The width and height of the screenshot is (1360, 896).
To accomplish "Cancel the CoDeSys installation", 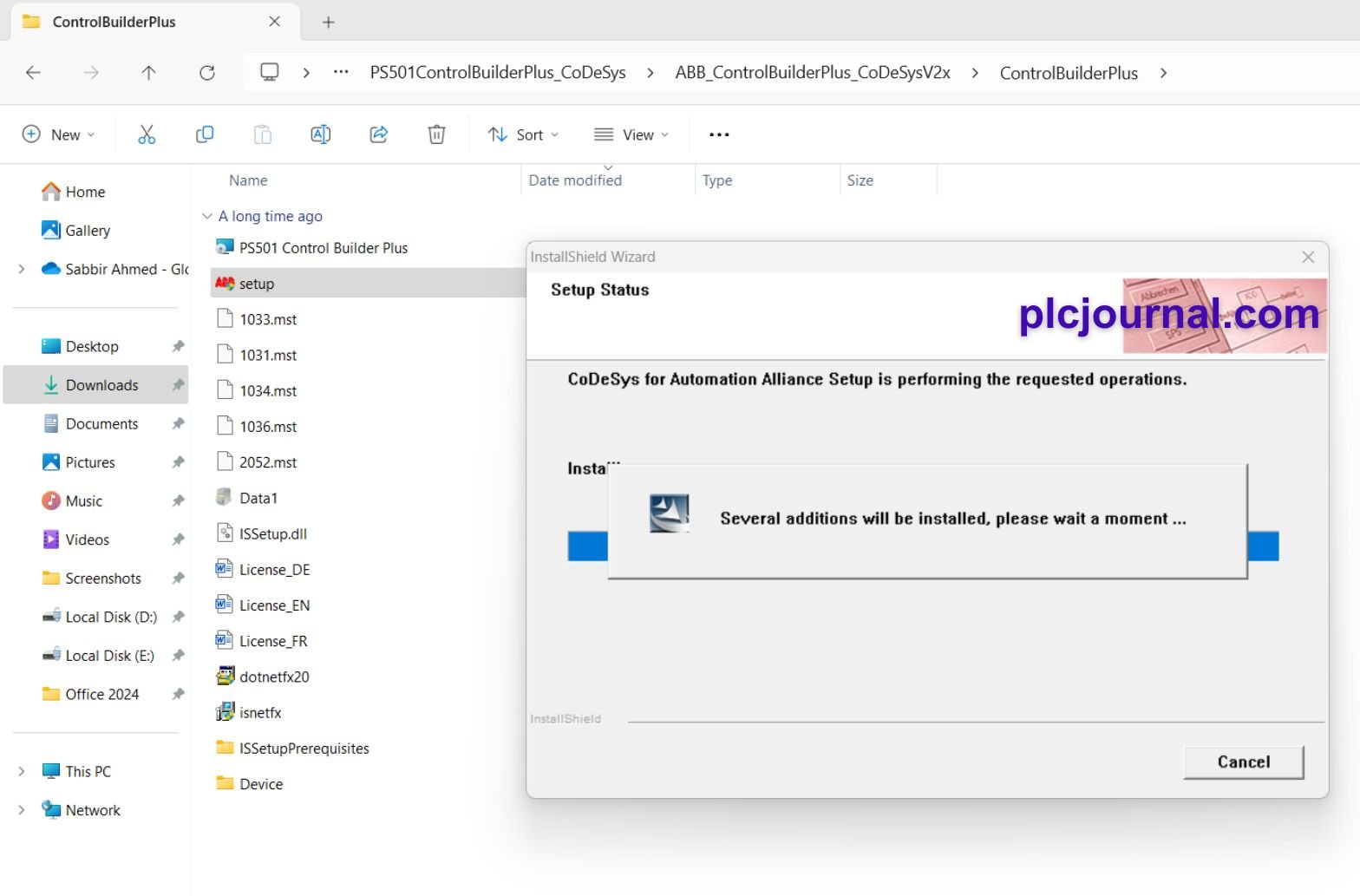I will coord(1244,762).
